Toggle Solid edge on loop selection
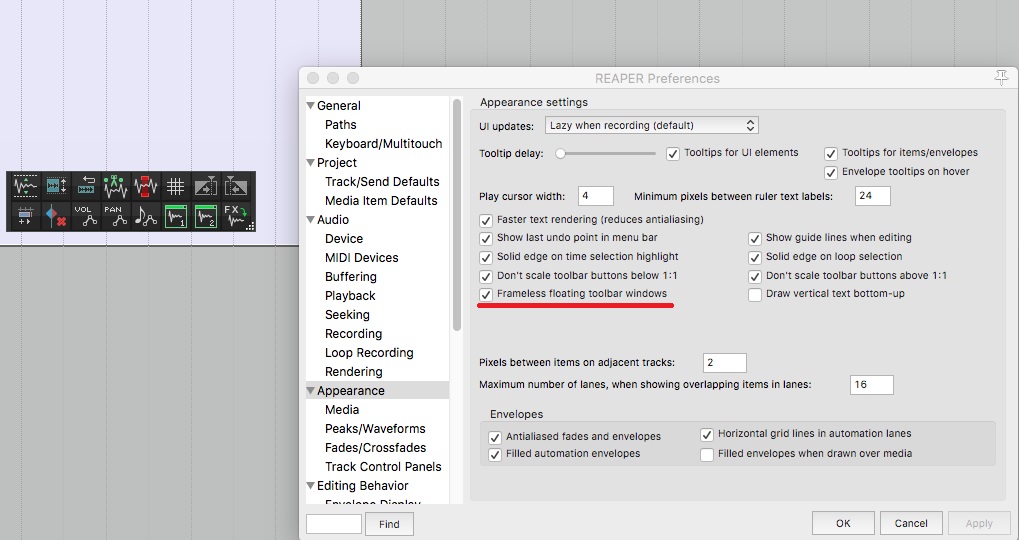Screen dimensions: 1019x540 click(x=755, y=257)
